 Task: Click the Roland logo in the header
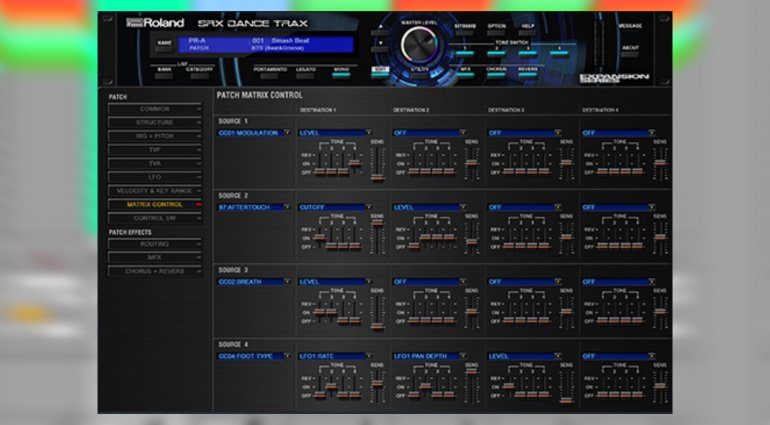[x=155, y=23]
